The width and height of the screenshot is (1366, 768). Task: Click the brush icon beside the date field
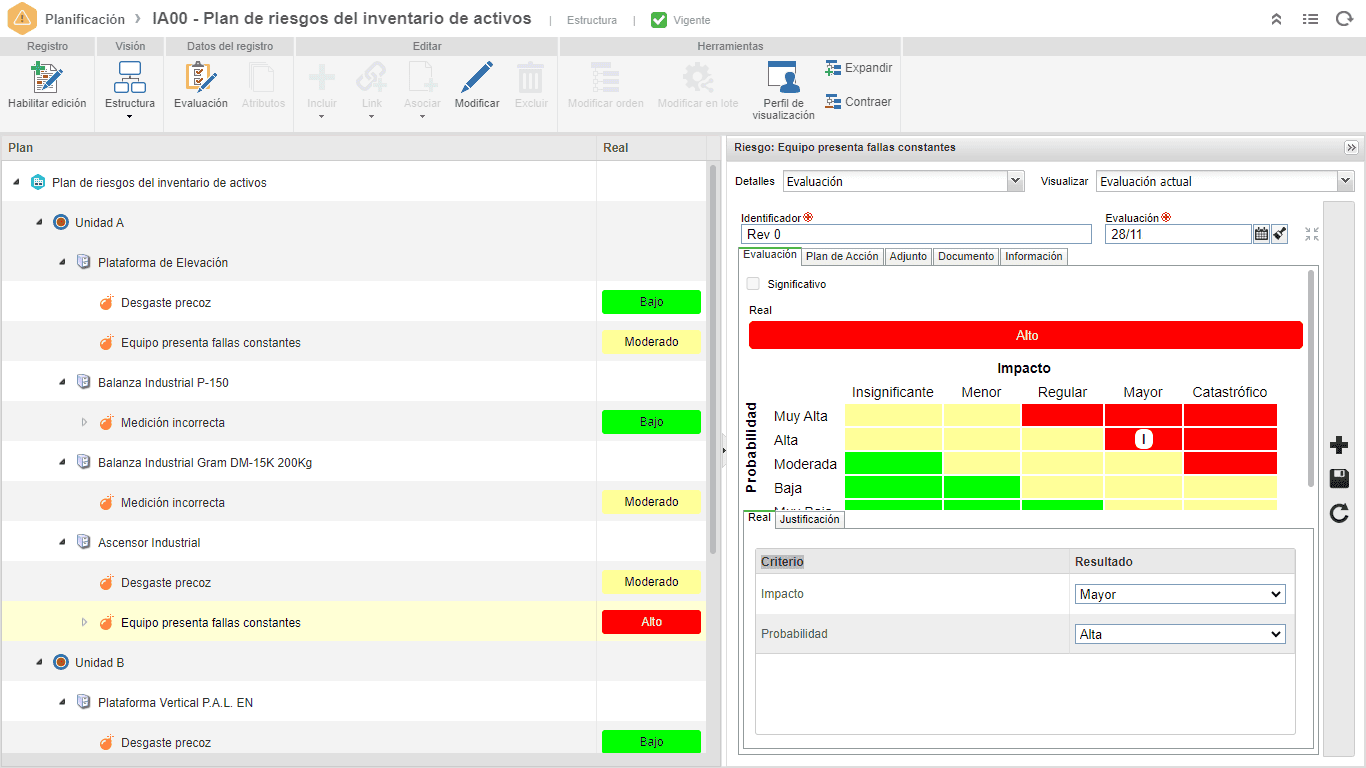click(1280, 234)
